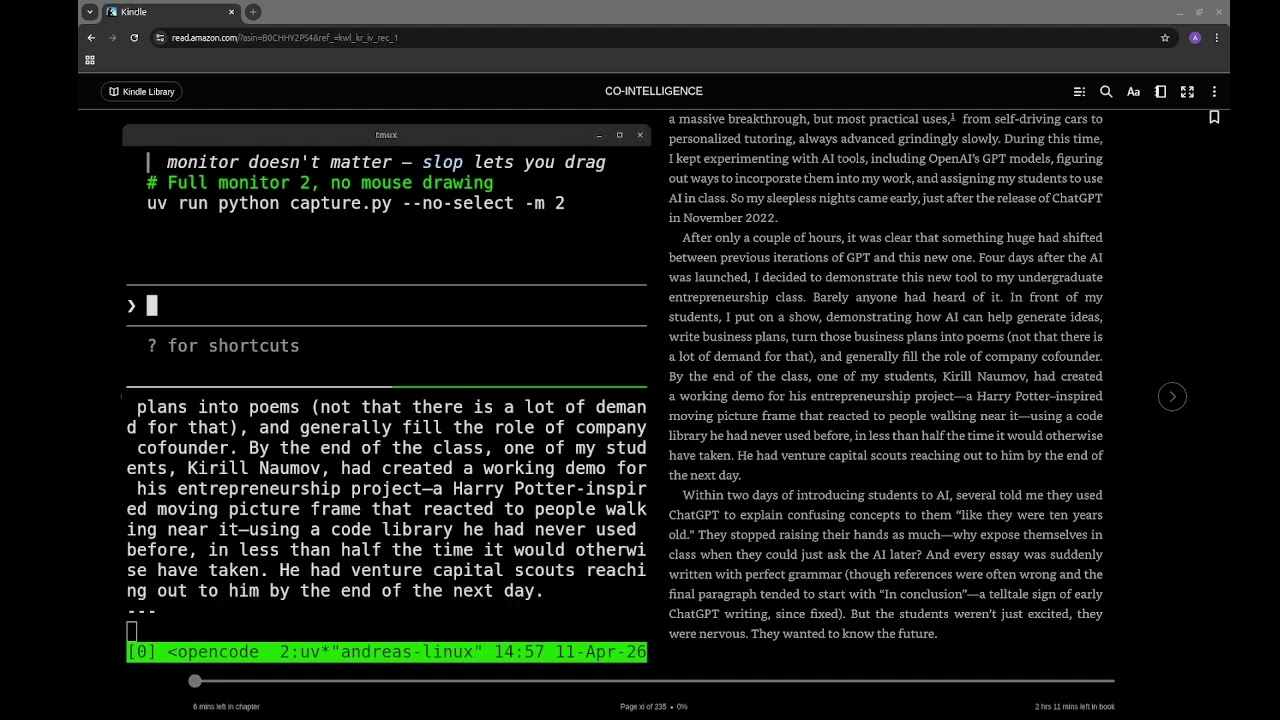The width and height of the screenshot is (1280, 720).
Task: Click the CO-INTELLIGENCE book title
Action: point(654,91)
